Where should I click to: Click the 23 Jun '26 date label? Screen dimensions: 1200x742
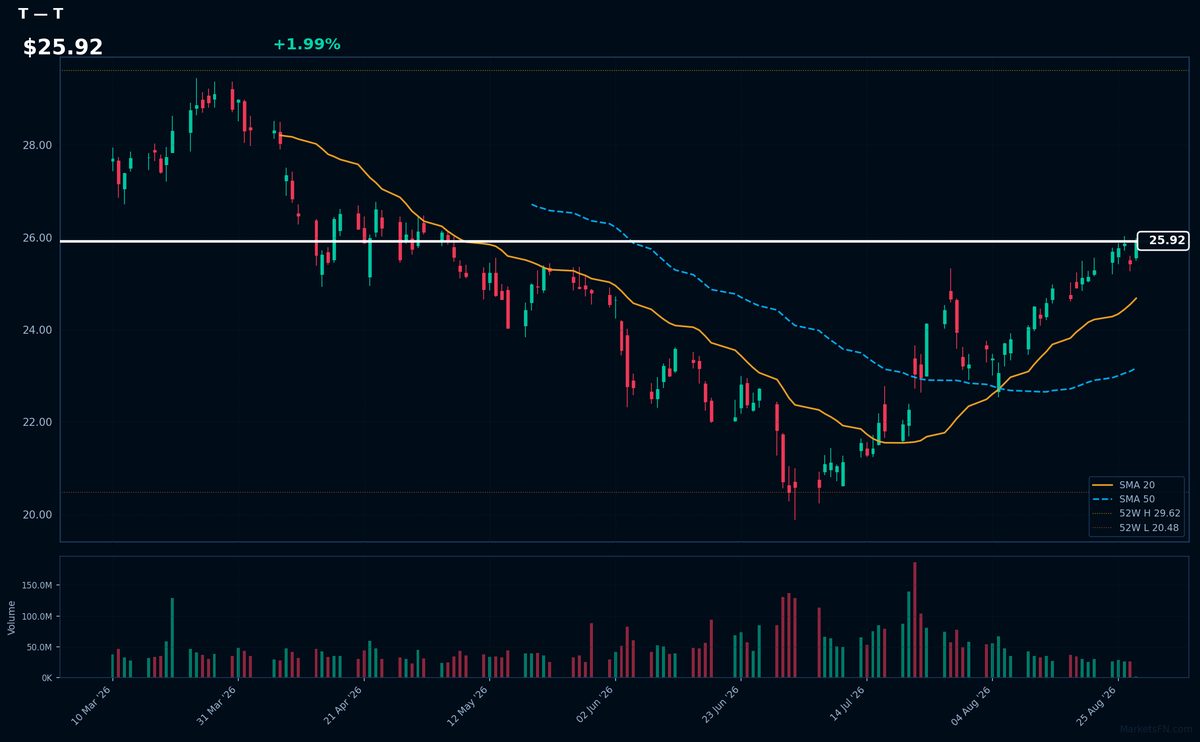[718, 705]
